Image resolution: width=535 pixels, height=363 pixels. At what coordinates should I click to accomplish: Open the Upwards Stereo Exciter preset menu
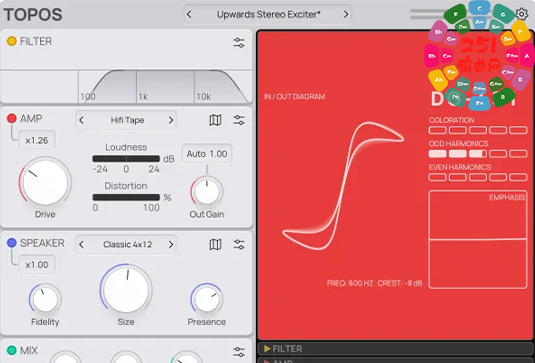point(269,14)
